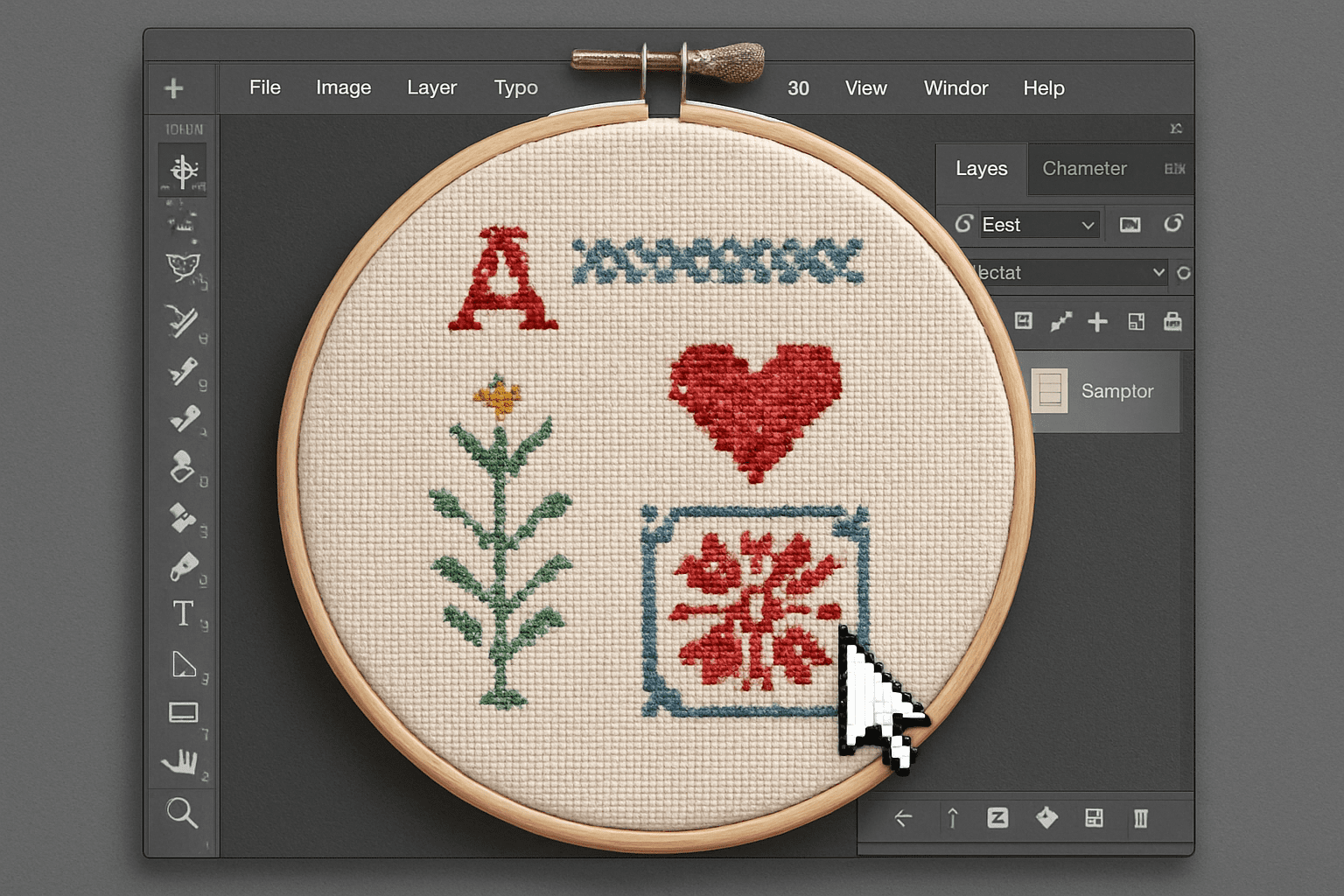Click the up arrow icon in bottom bar
The height and width of the screenshot is (896, 1344).
pos(953,818)
